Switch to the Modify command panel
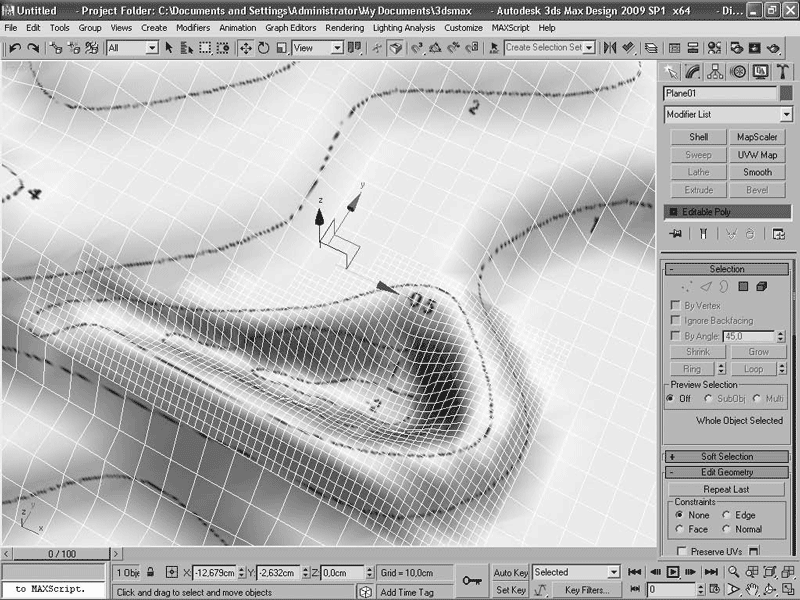The image size is (800, 600). [692, 72]
